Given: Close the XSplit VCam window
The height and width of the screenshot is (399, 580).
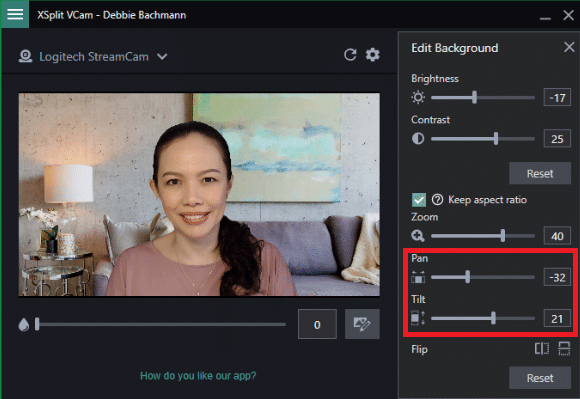Looking at the screenshot, I should [568, 15].
